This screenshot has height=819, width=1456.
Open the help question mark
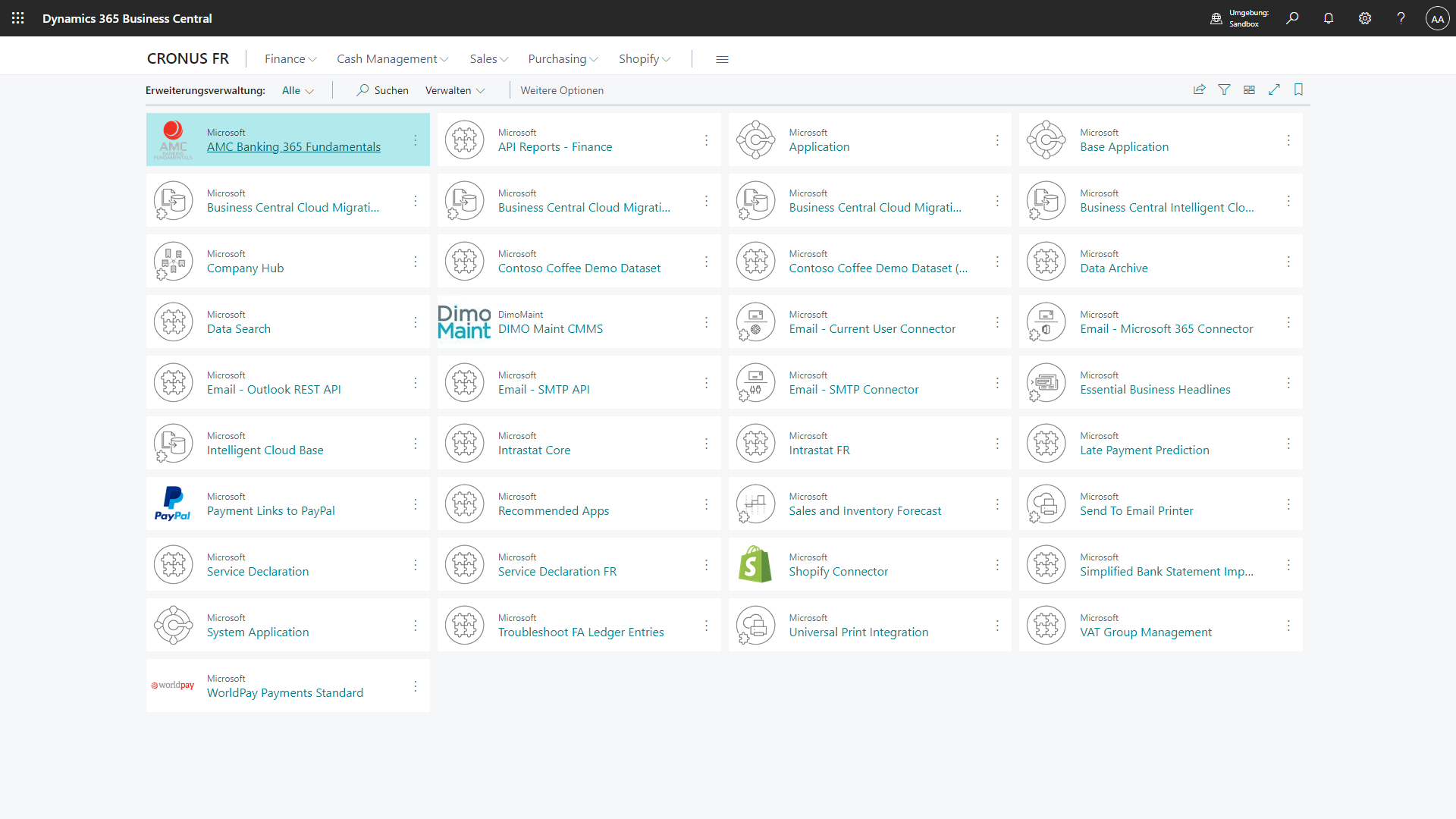tap(1401, 18)
